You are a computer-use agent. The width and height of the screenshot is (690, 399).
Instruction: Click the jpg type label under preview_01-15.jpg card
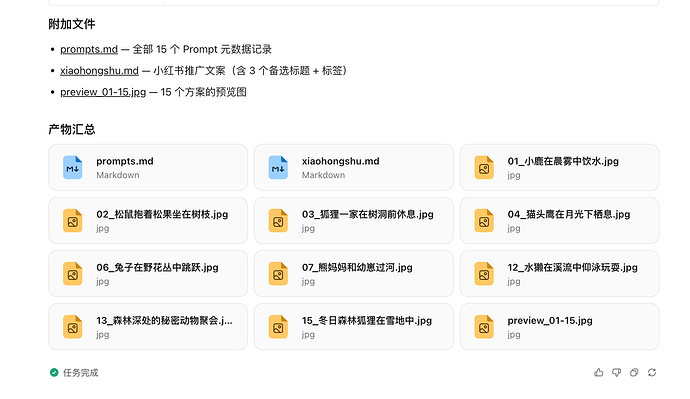pyautogui.click(x=514, y=334)
